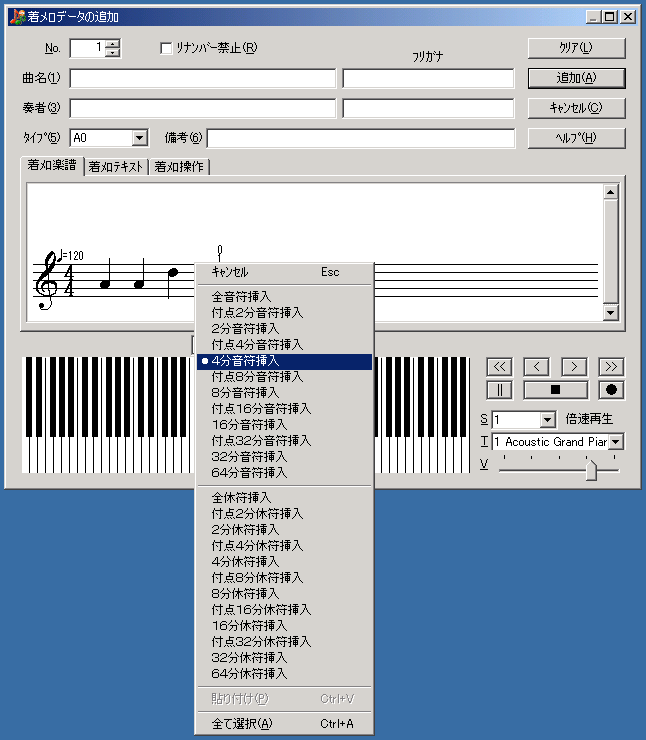
Task: Click the step back (<) button
Action: pos(537,367)
